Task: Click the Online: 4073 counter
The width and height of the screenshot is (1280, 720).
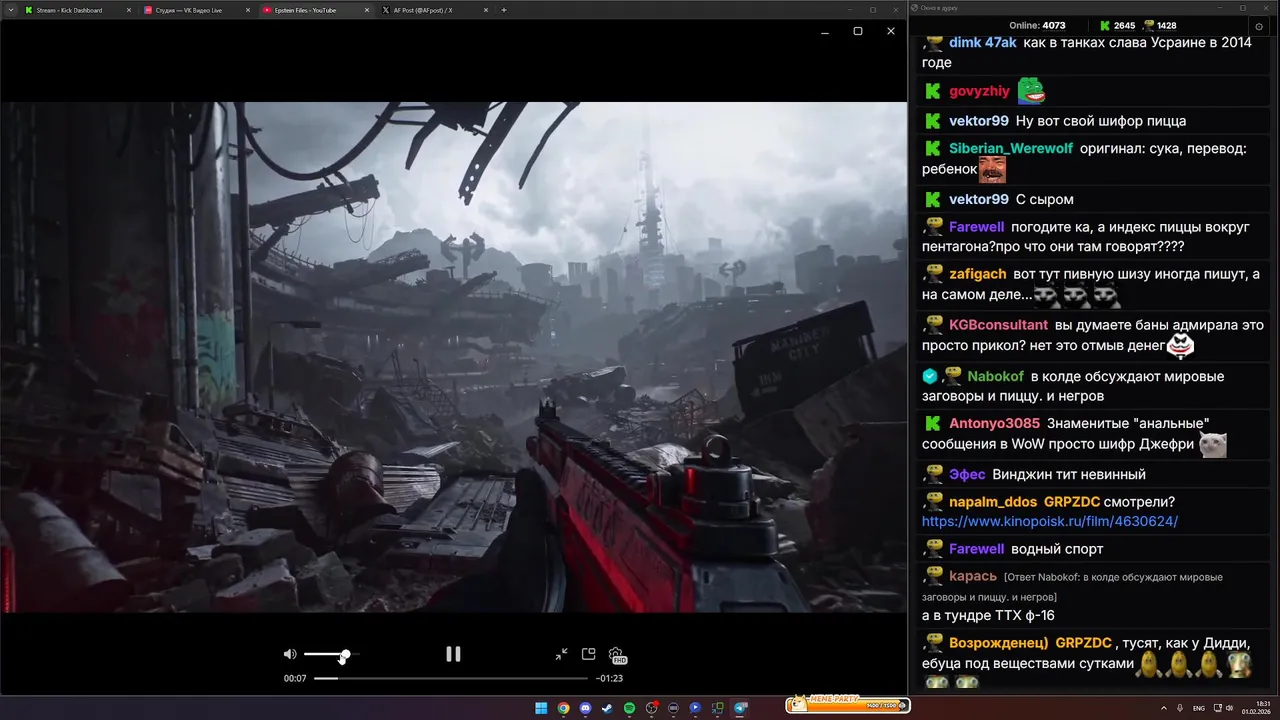Action: pyautogui.click(x=1037, y=25)
